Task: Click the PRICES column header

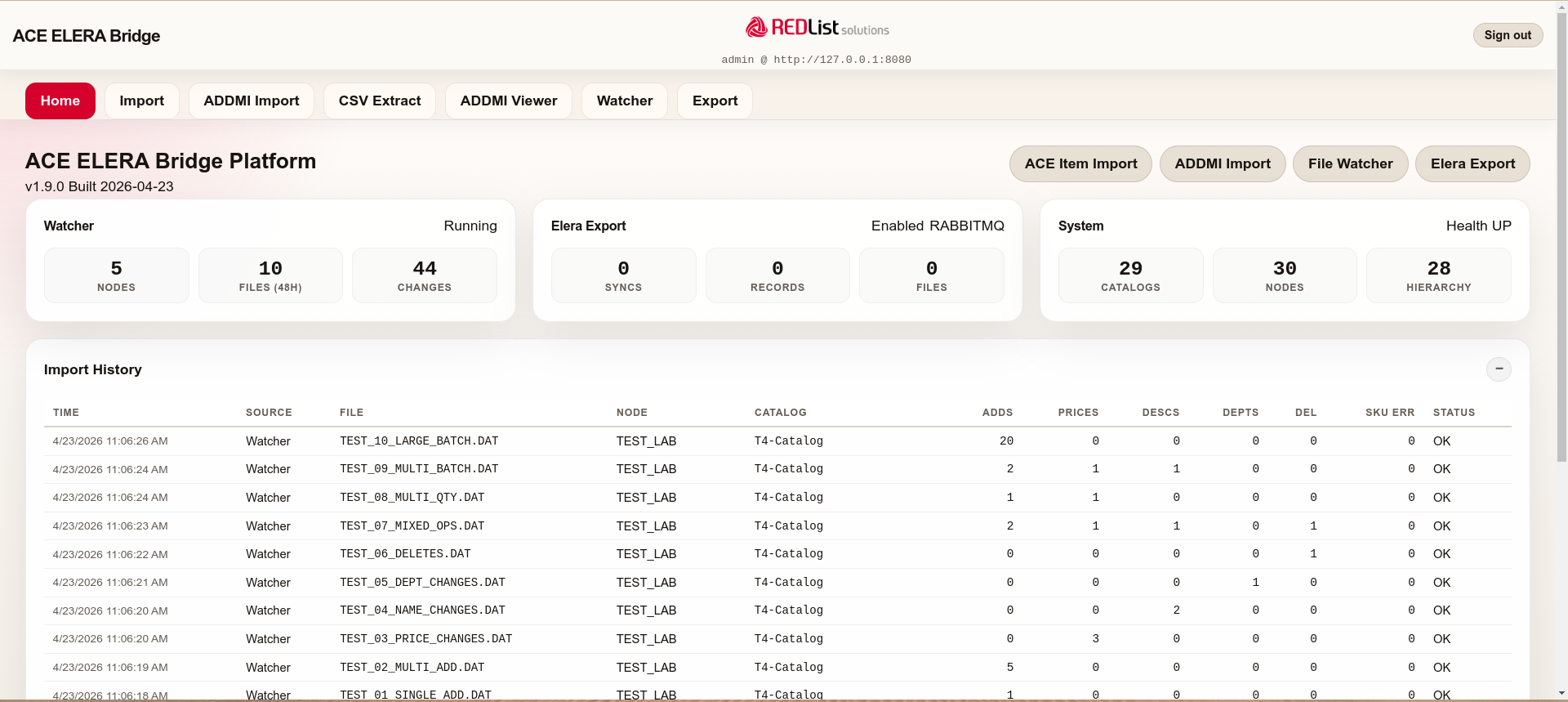Action: pos(1078,413)
